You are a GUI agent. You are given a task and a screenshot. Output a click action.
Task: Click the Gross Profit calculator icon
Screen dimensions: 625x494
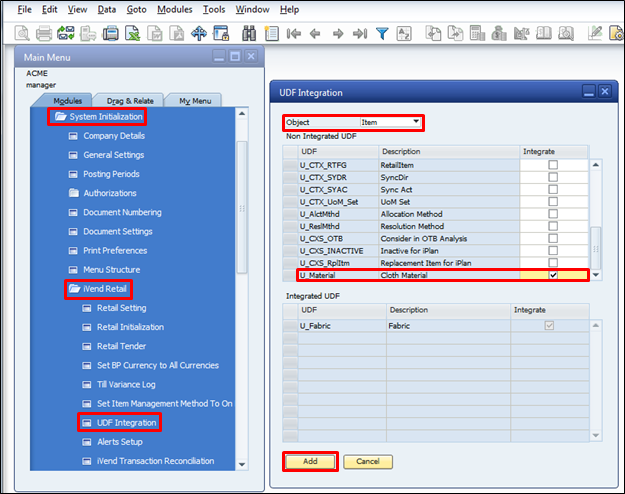click(x=477, y=33)
